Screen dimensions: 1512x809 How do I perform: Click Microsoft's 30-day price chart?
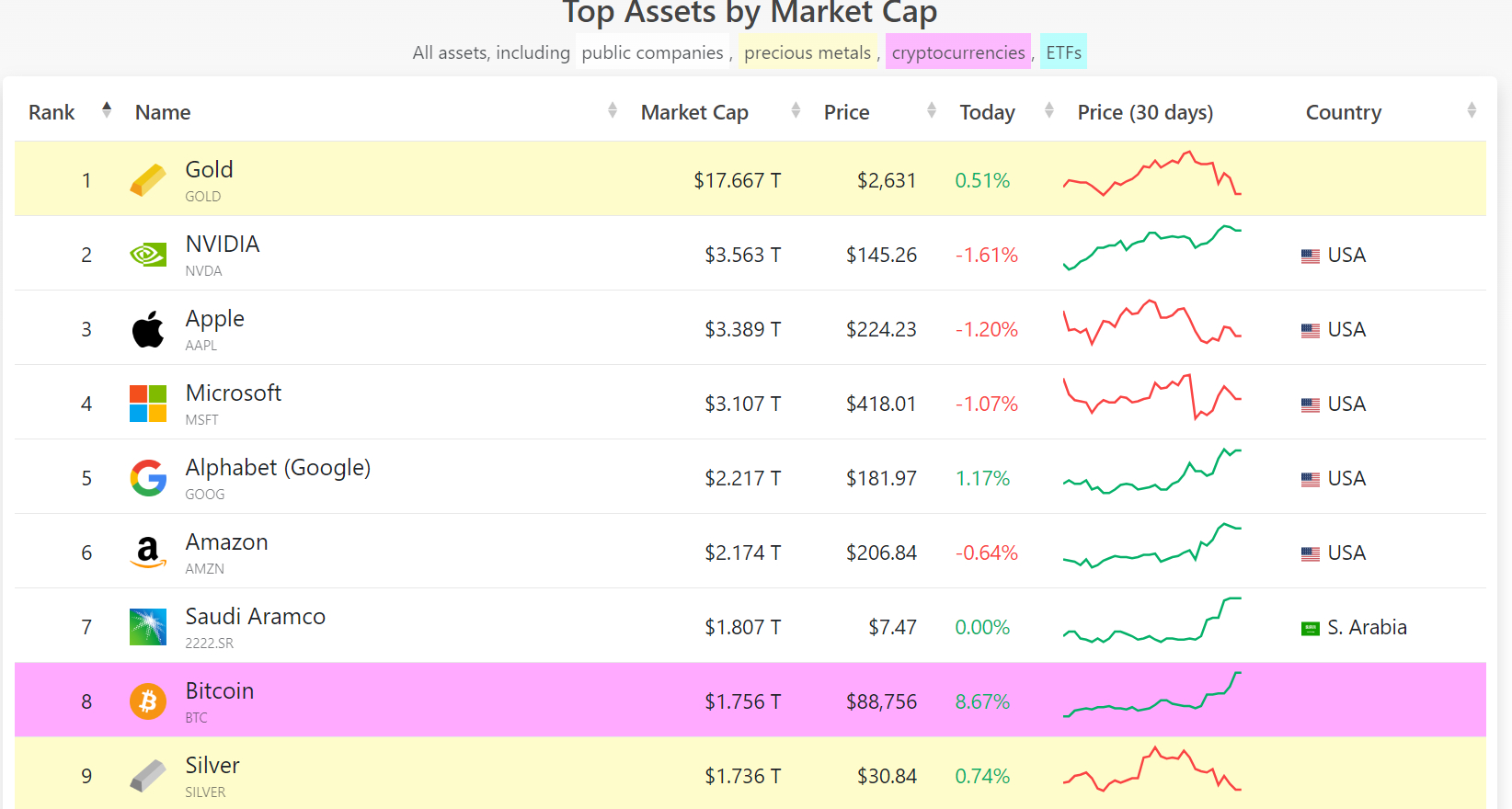(1152, 396)
